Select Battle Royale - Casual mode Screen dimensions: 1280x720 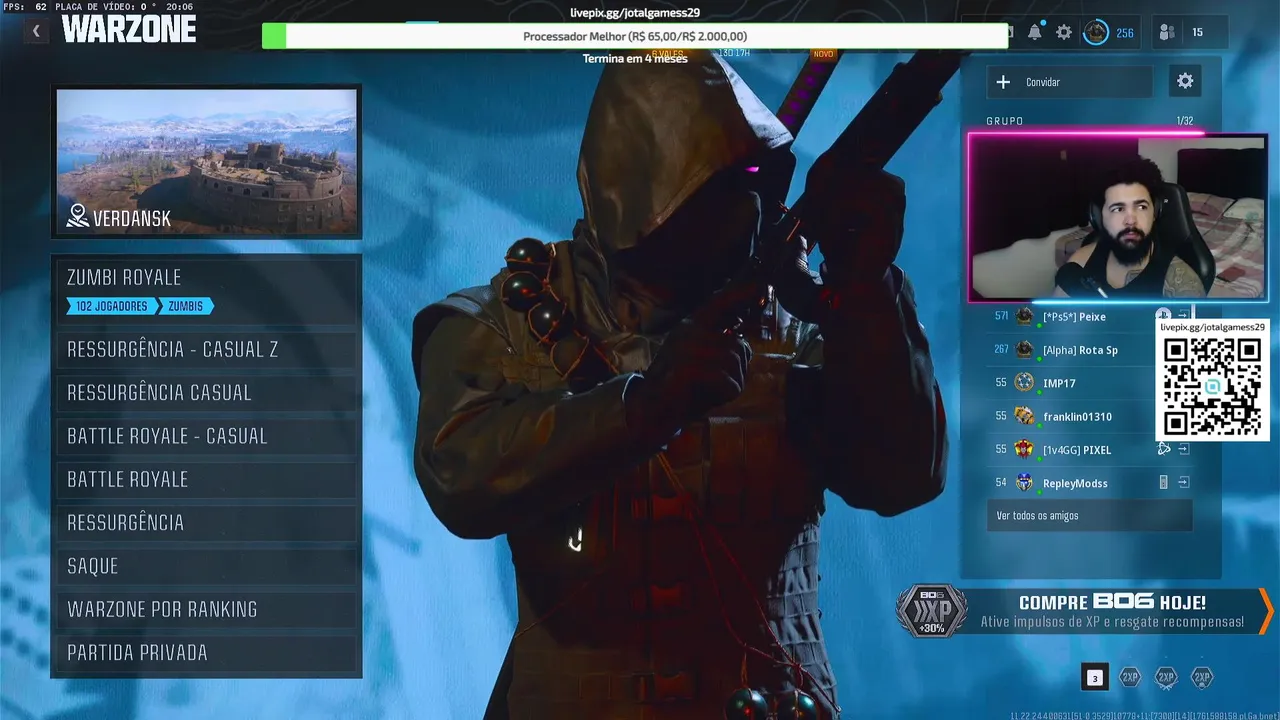click(207, 436)
